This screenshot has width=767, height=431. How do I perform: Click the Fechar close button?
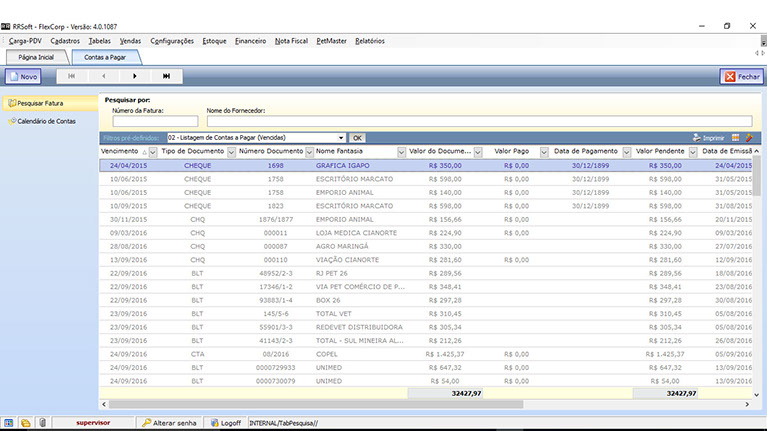click(742, 76)
